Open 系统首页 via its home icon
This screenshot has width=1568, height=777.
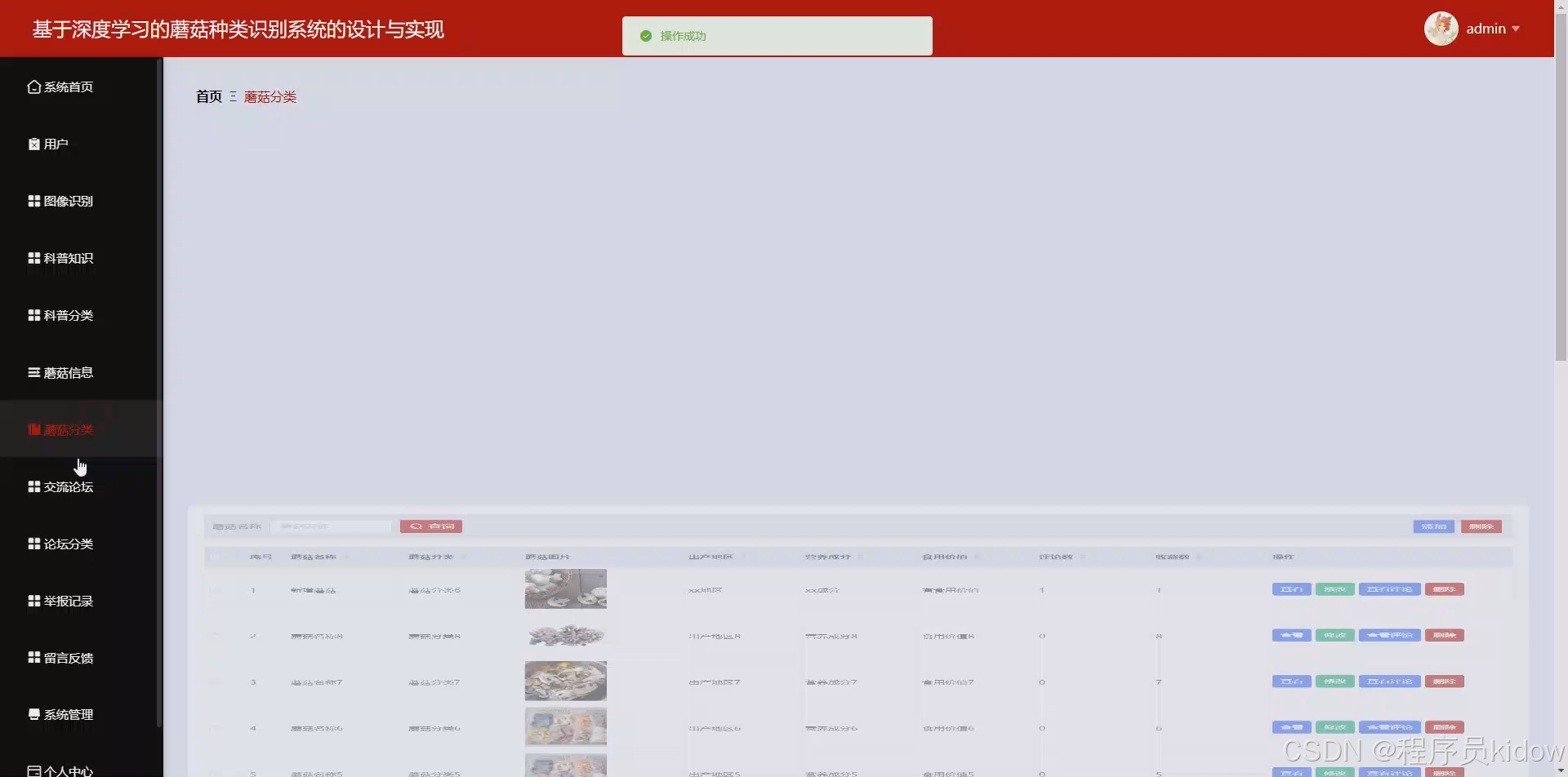tap(33, 87)
